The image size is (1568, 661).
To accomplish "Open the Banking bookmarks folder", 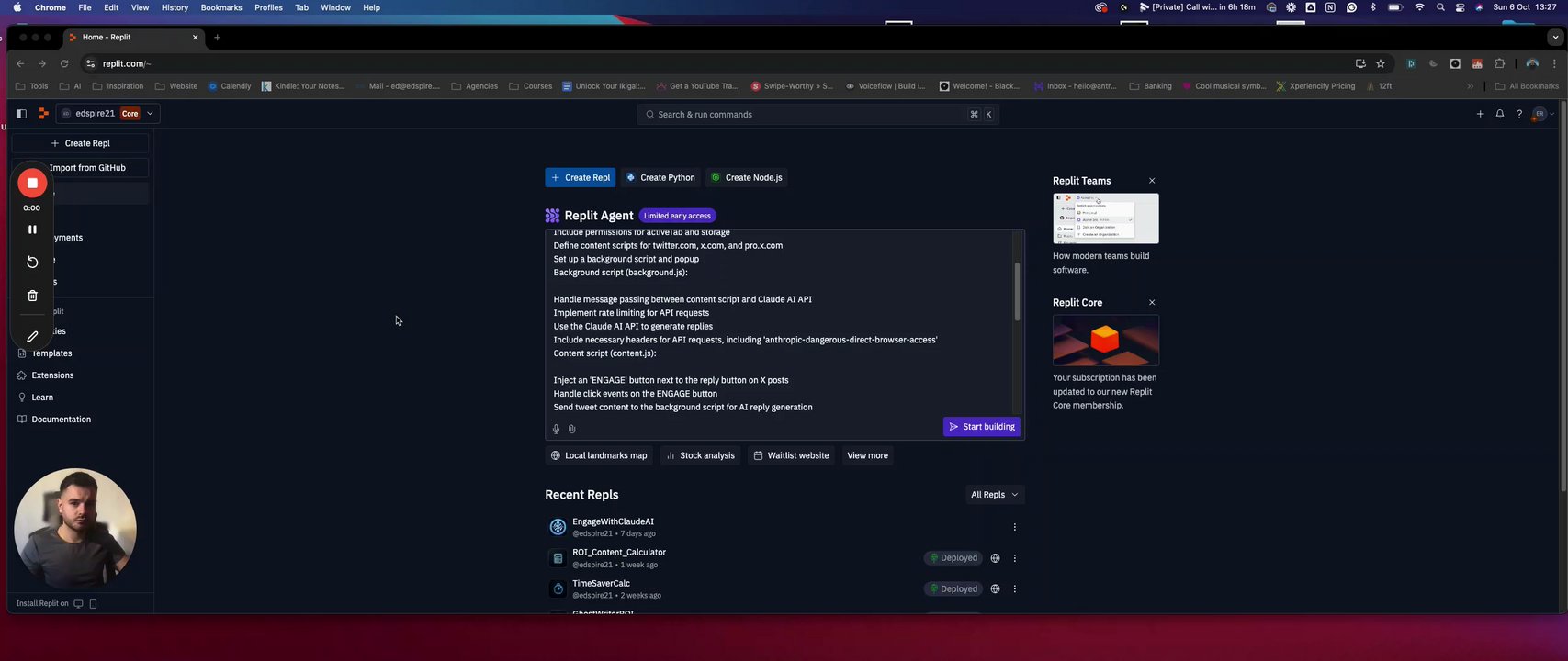I will point(1151,86).
